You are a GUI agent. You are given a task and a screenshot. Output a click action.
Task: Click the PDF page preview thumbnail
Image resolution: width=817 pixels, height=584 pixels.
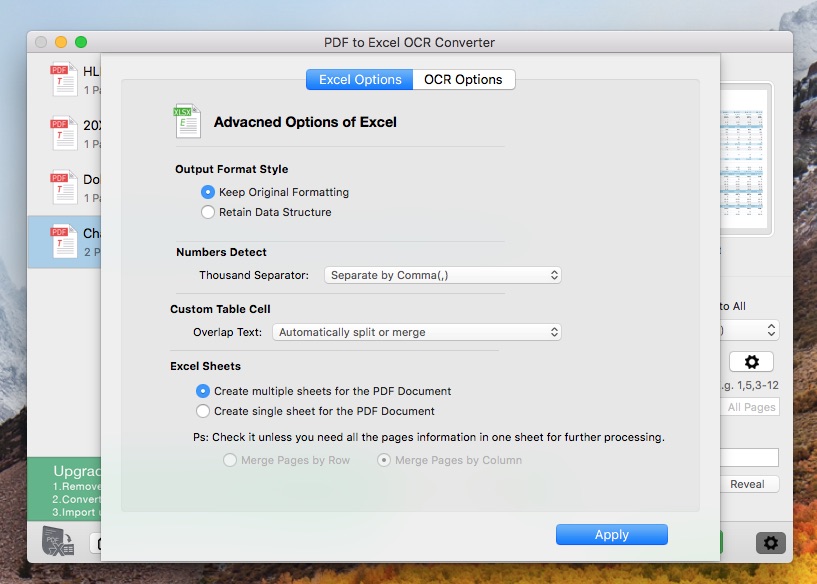pyautogui.click(x=744, y=159)
